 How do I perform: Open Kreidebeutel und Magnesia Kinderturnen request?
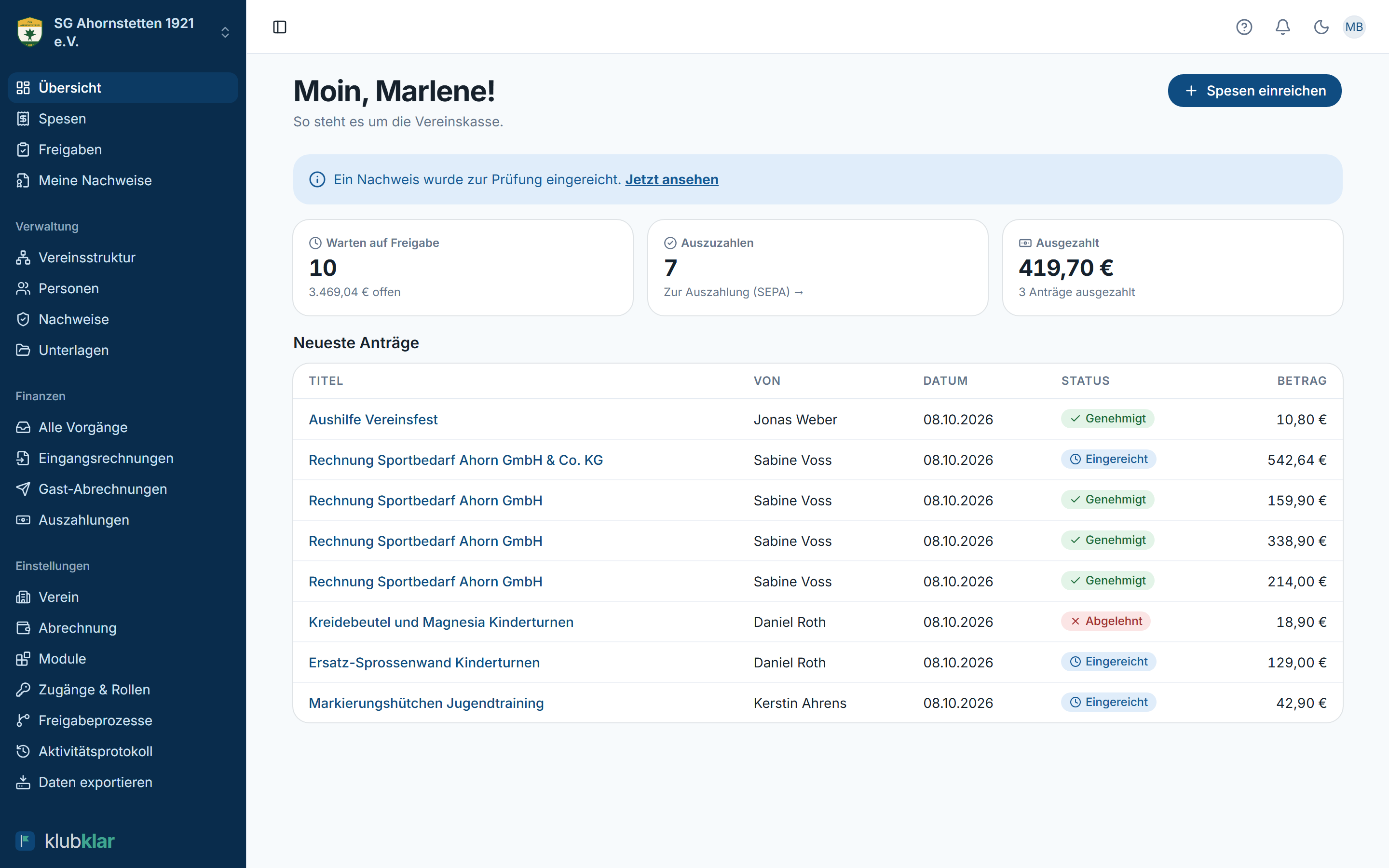(x=441, y=622)
